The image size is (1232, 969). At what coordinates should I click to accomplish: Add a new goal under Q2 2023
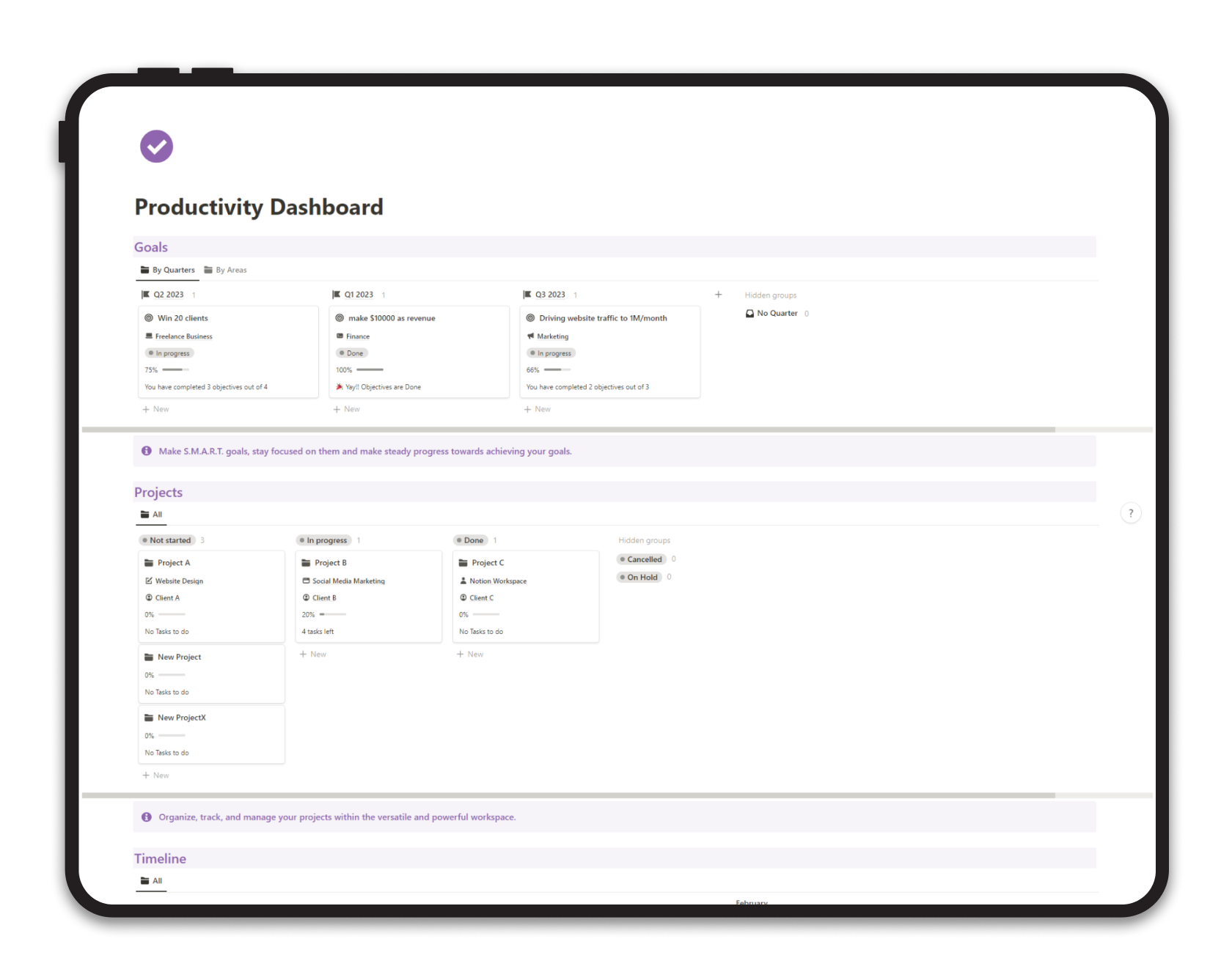coord(155,408)
